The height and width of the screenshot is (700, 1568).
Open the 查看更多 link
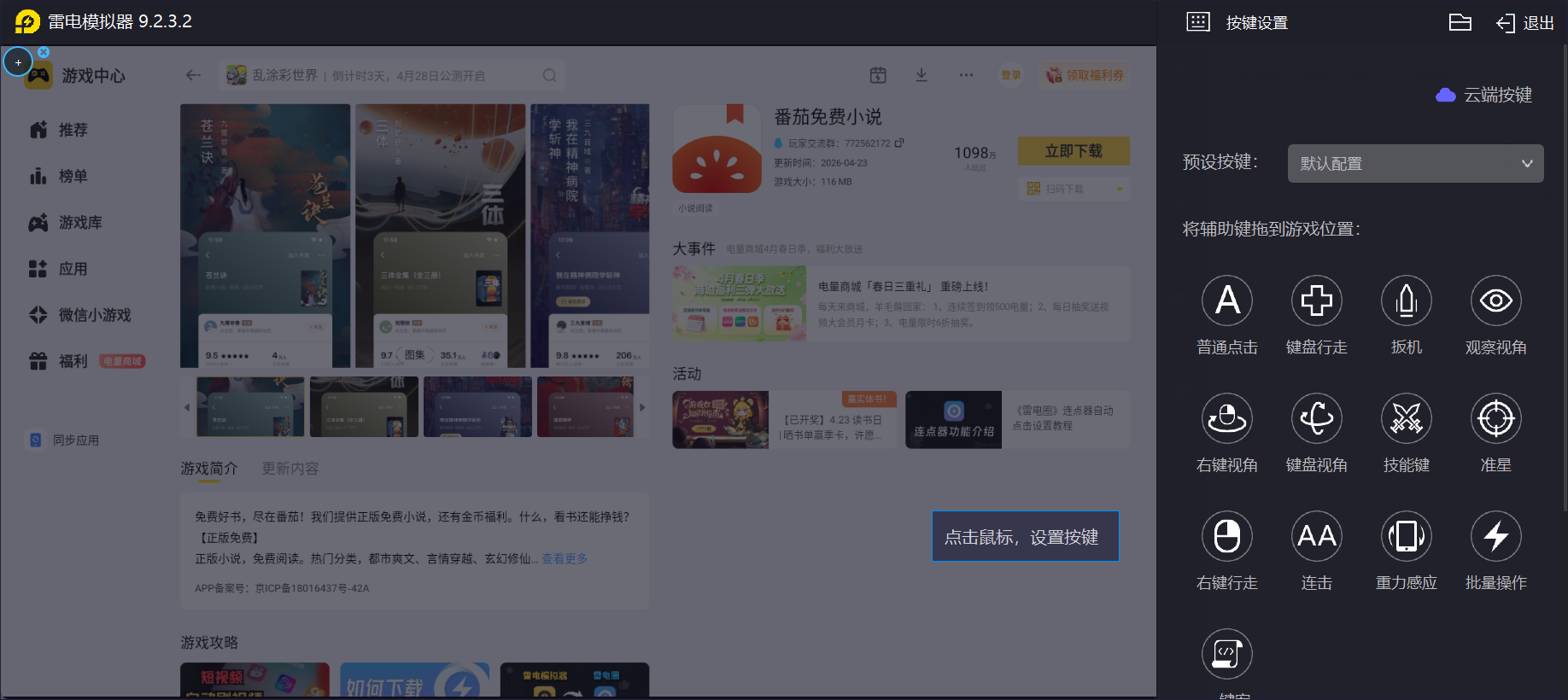tap(565, 558)
